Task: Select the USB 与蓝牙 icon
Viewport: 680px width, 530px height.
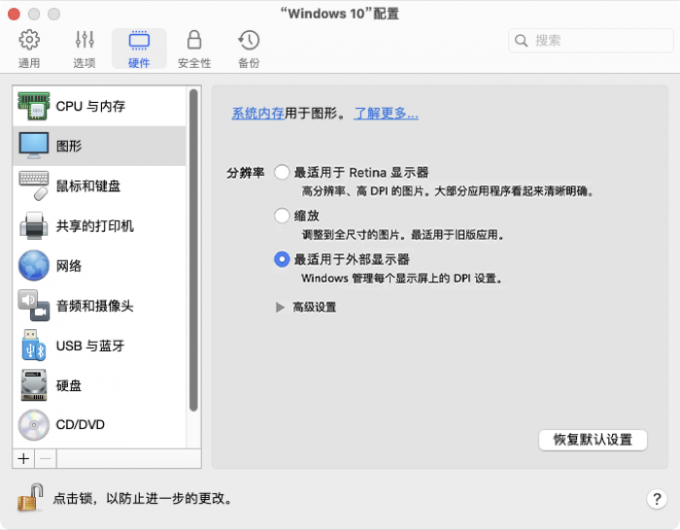Action: (33, 345)
